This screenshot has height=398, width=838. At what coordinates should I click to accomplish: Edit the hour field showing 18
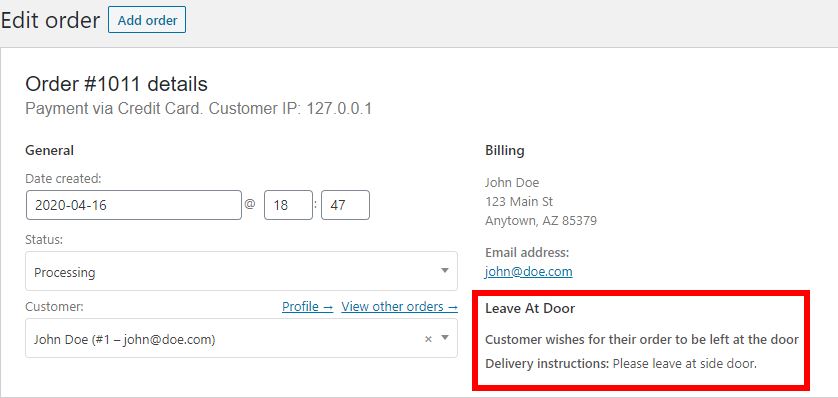pos(288,205)
